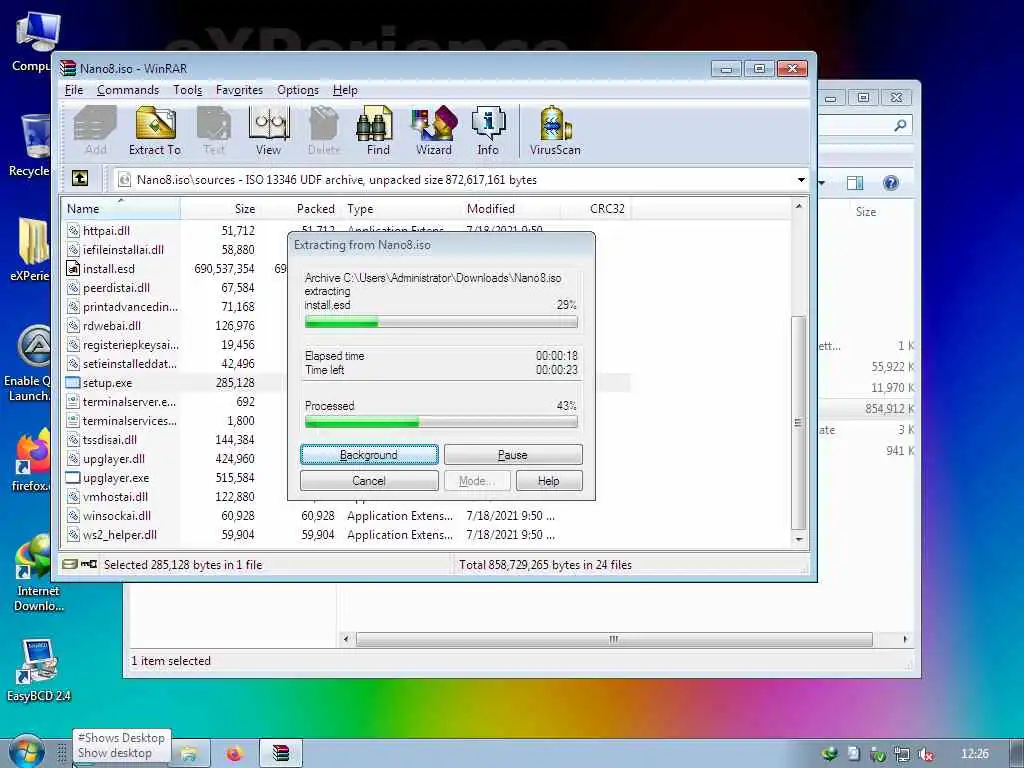Click the Help button in extraction dialog

coord(549,481)
